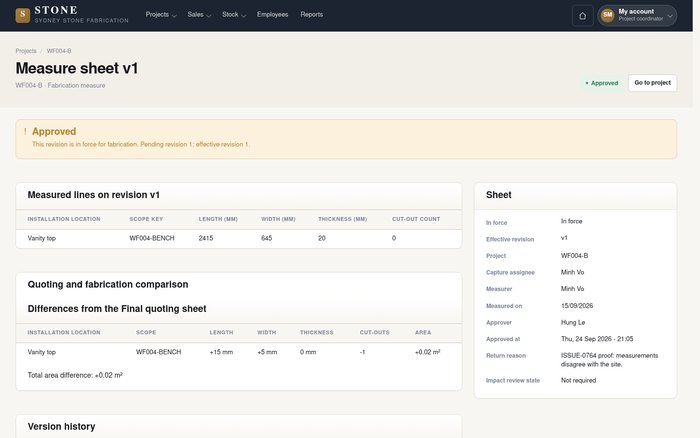Click the Stone logo icon

pyautogui.click(x=23, y=15)
